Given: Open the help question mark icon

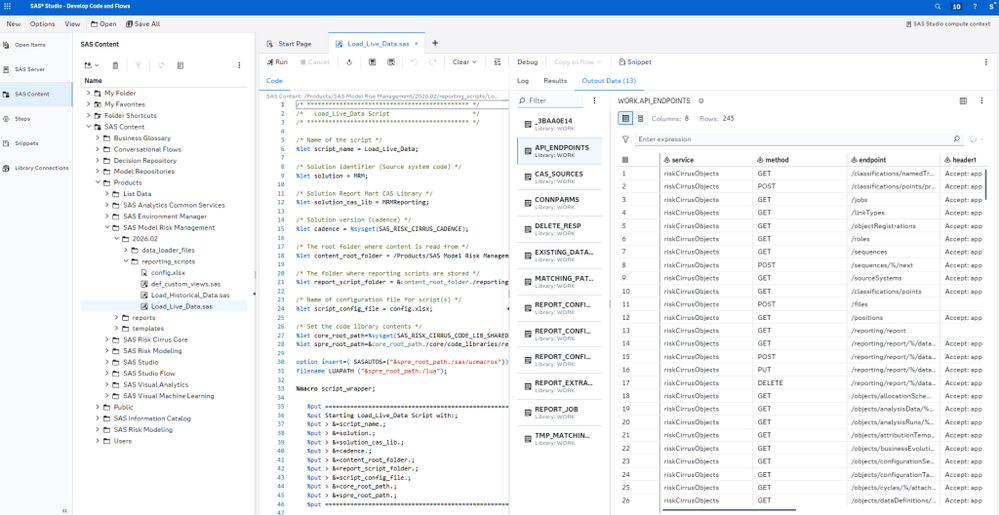Looking at the screenshot, I should (975, 6).
